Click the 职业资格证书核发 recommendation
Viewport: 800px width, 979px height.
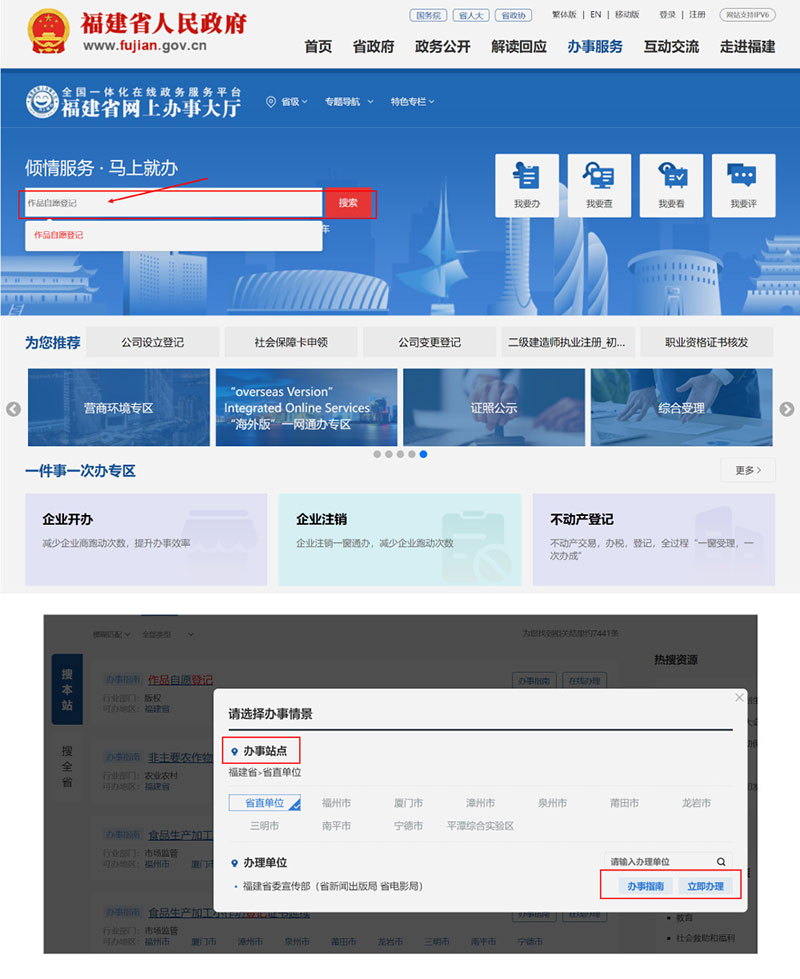[706, 342]
